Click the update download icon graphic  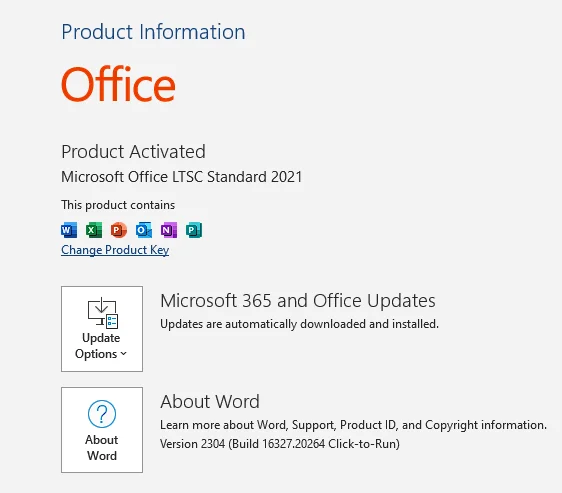103,313
